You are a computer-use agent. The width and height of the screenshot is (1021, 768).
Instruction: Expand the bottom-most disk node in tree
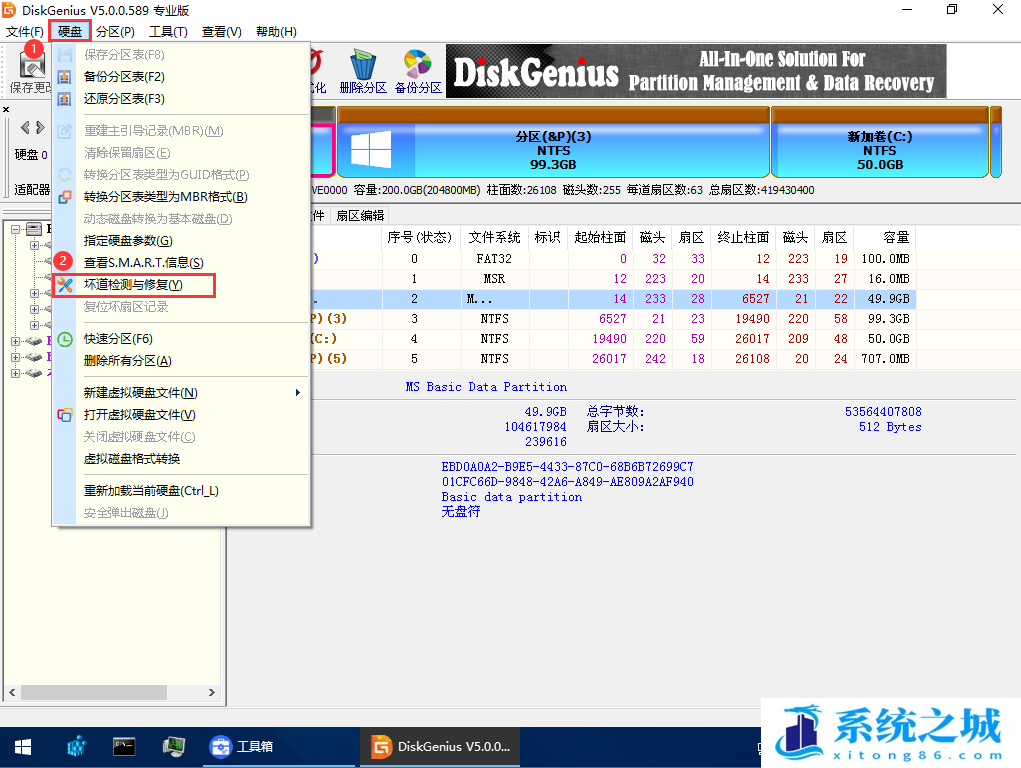click(16, 373)
